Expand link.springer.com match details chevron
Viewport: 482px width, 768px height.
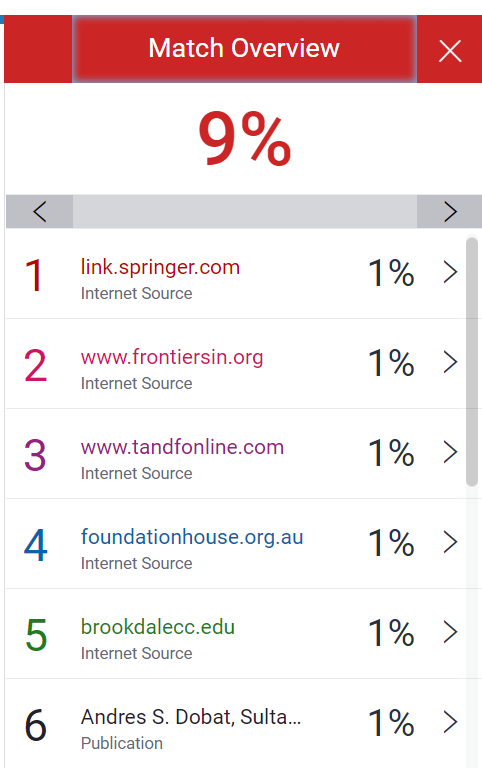click(x=450, y=272)
